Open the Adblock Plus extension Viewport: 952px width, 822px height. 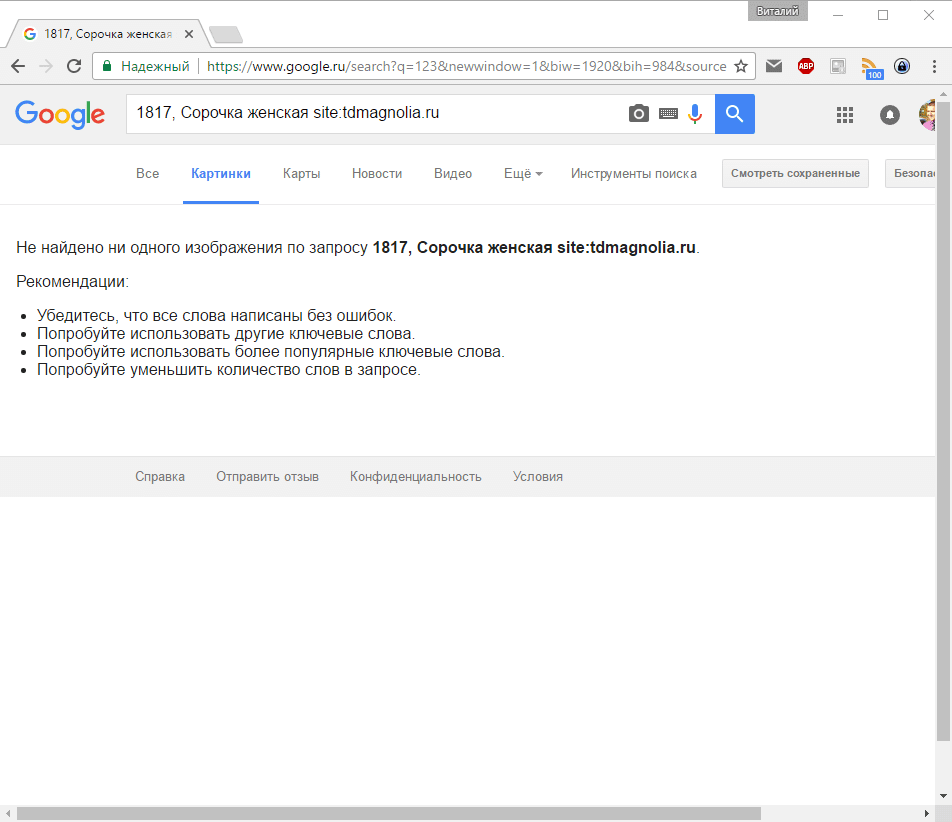[806, 66]
